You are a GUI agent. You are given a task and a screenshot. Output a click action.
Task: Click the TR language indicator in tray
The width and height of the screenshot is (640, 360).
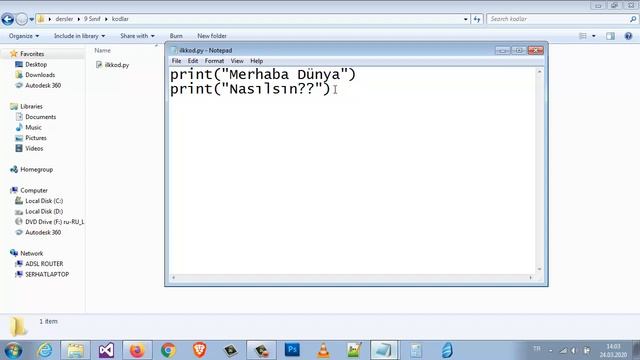537,349
